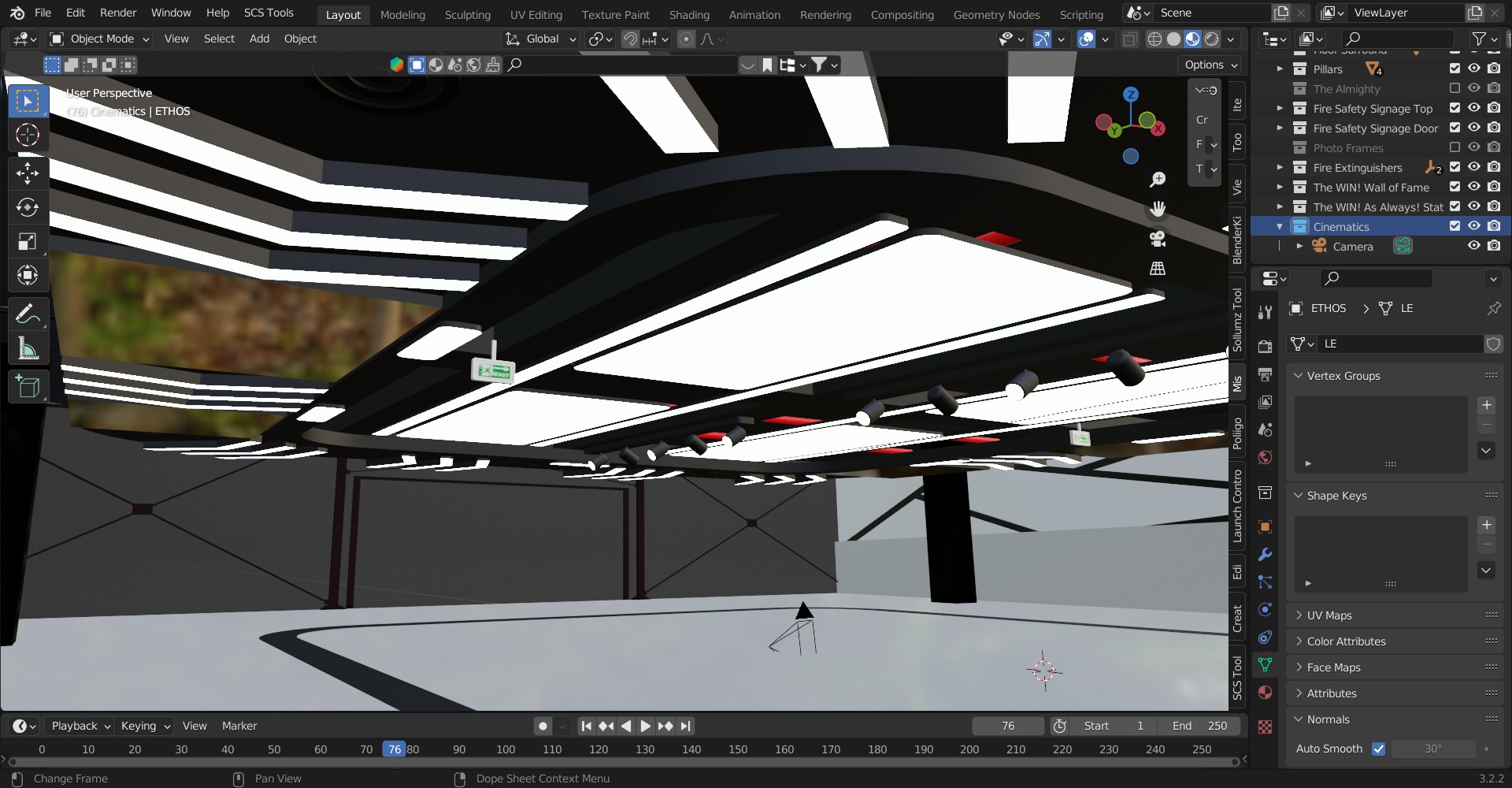Select the Select Box tool

28,101
